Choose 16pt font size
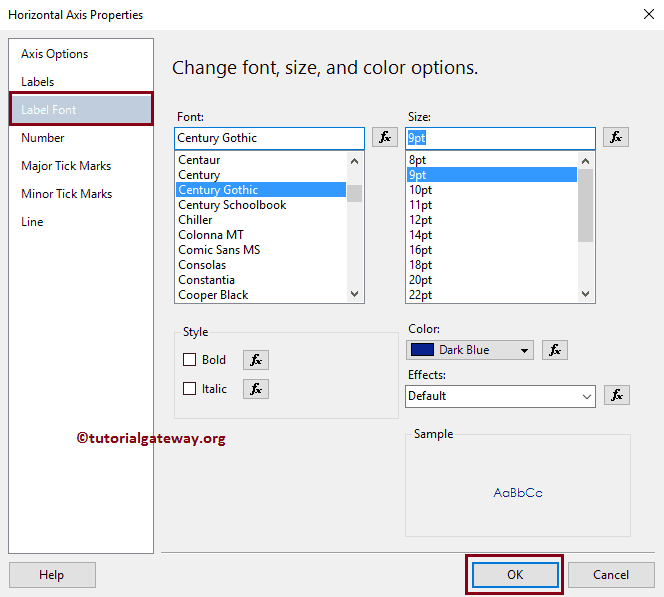This screenshot has width=664, height=597. pyautogui.click(x=492, y=250)
